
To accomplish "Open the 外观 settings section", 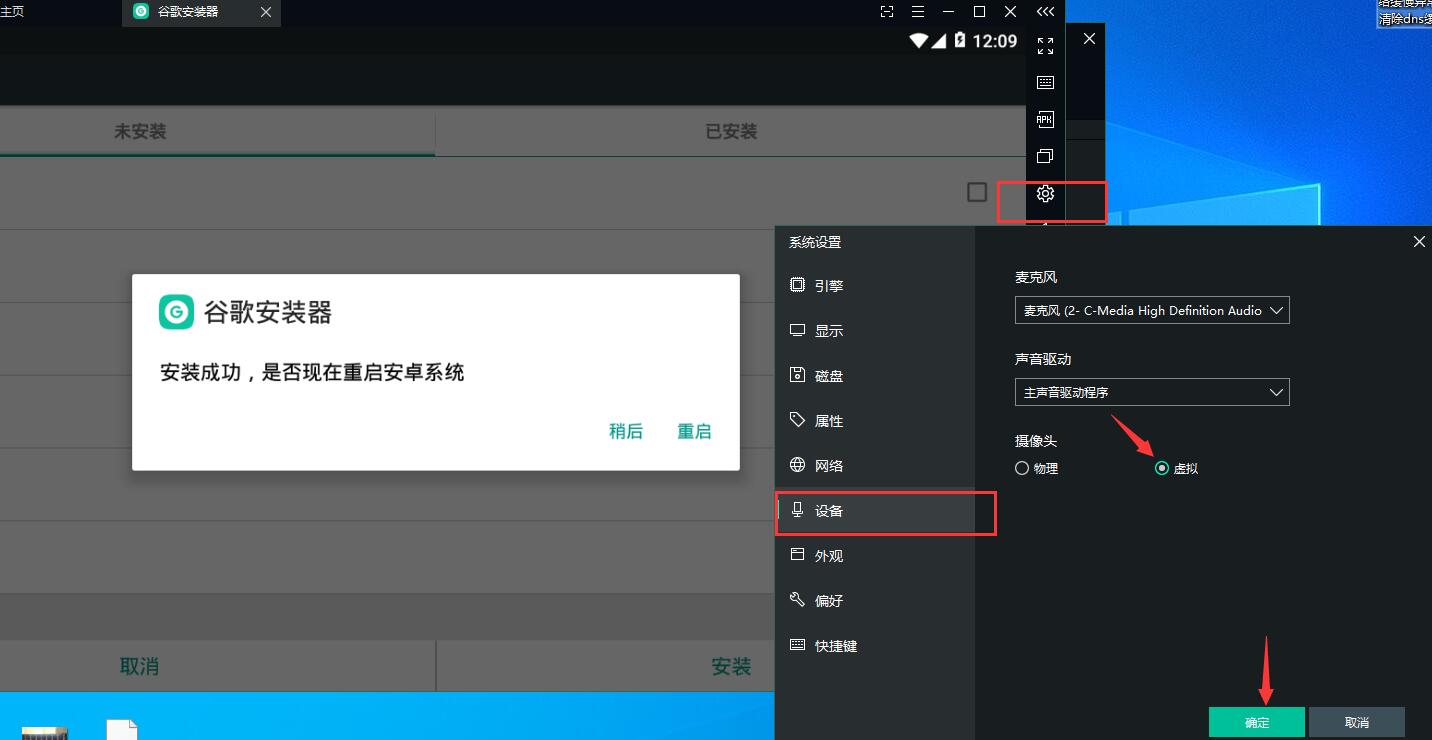I will (x=875, y=555).
